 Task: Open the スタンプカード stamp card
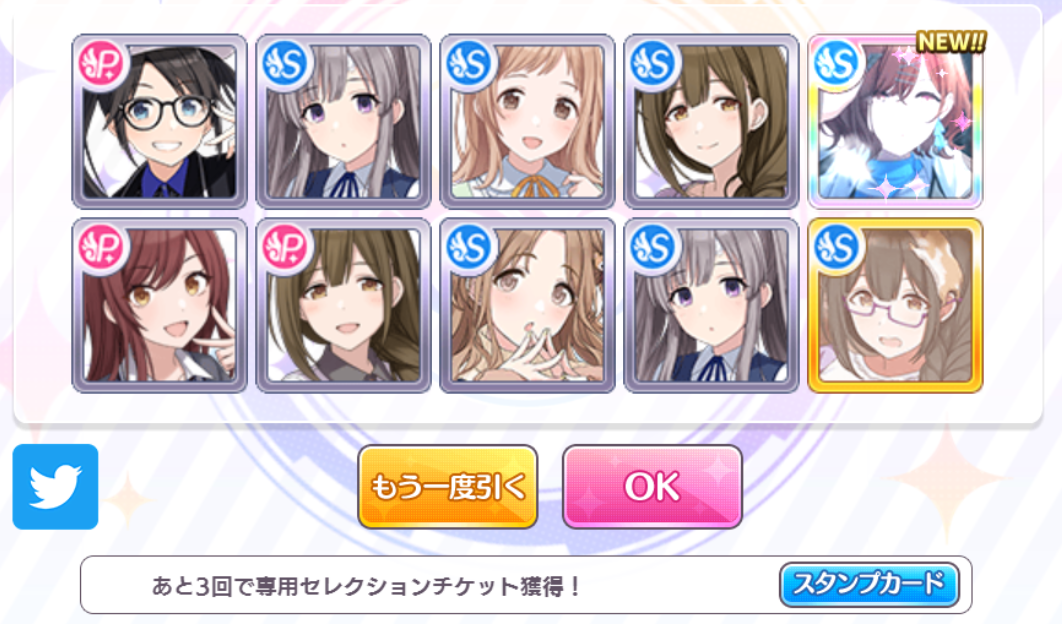(869, 583)
